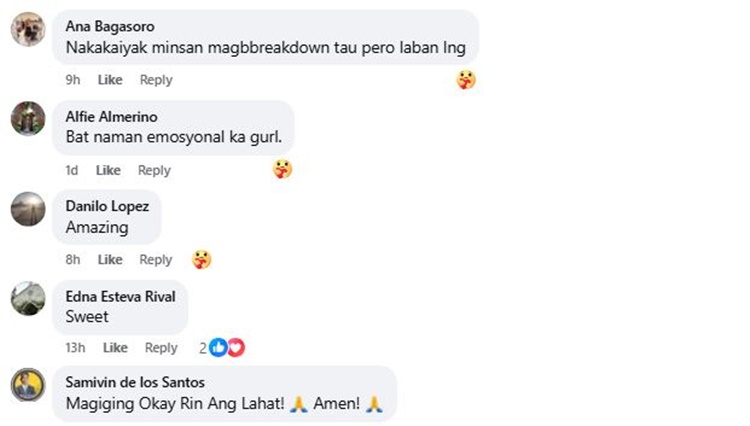The image size is (750, 426).
Task: Reply to Ana Bagasoro's comment
Action: 156,80
